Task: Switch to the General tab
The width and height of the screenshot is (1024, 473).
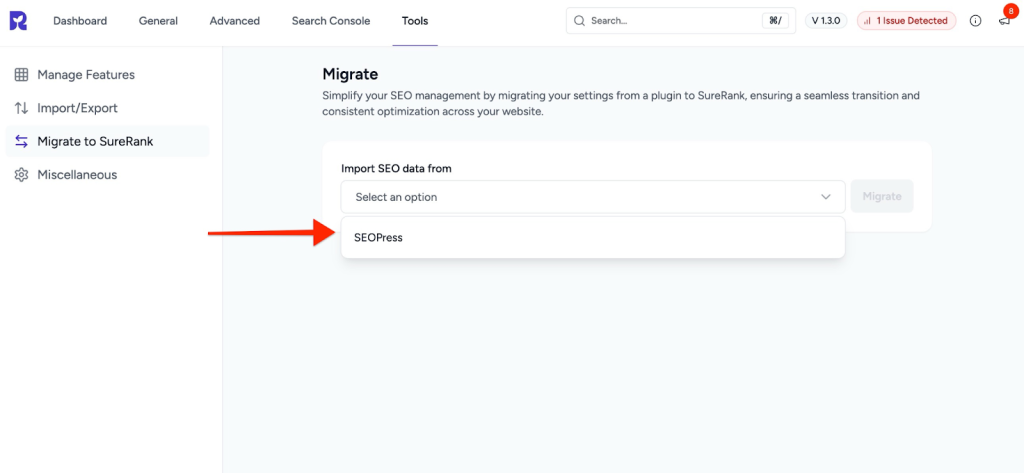Action: coord(158,21)
